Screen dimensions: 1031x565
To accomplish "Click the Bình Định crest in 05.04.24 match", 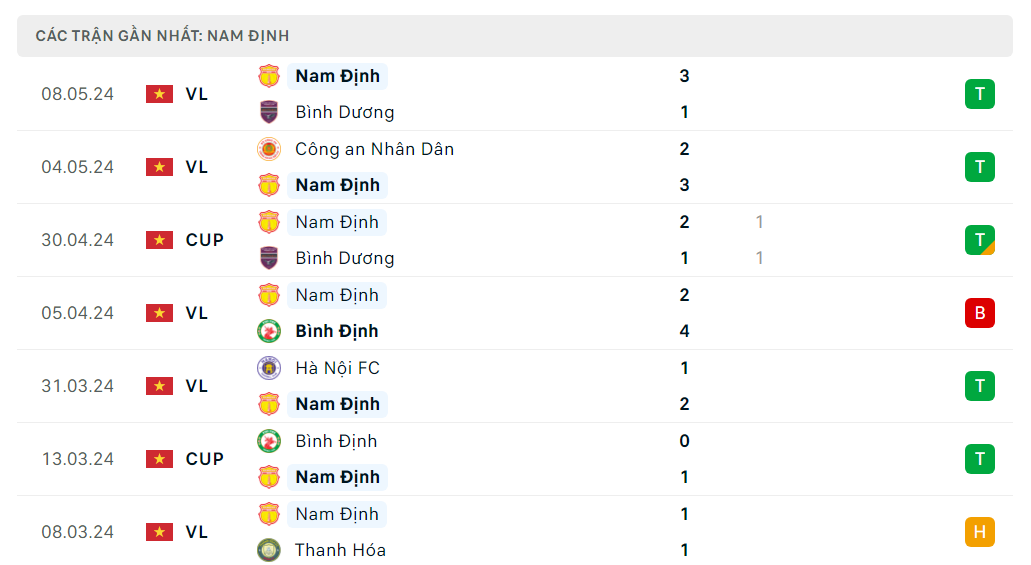I will click(x=269, y=331).
